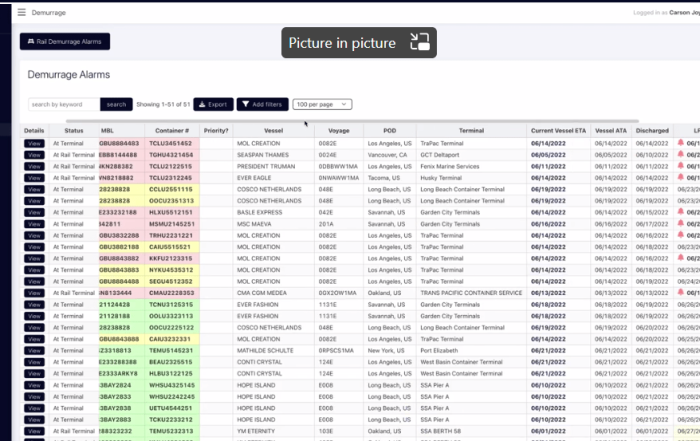Click vessel name MSC MAEVA
Viewport: 700px width, 441px height.
coord(254,224)
